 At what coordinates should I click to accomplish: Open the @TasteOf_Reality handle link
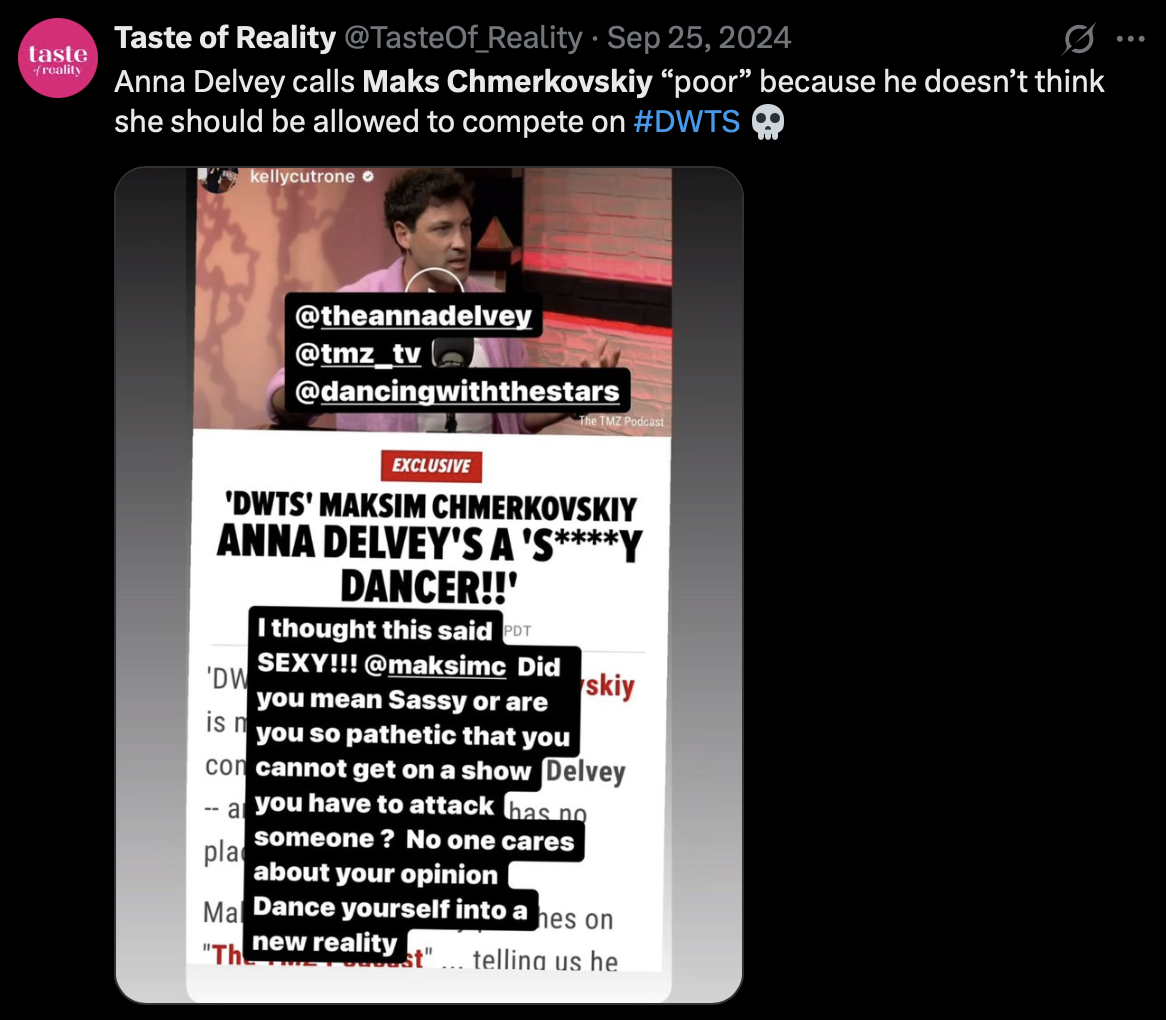463,38
